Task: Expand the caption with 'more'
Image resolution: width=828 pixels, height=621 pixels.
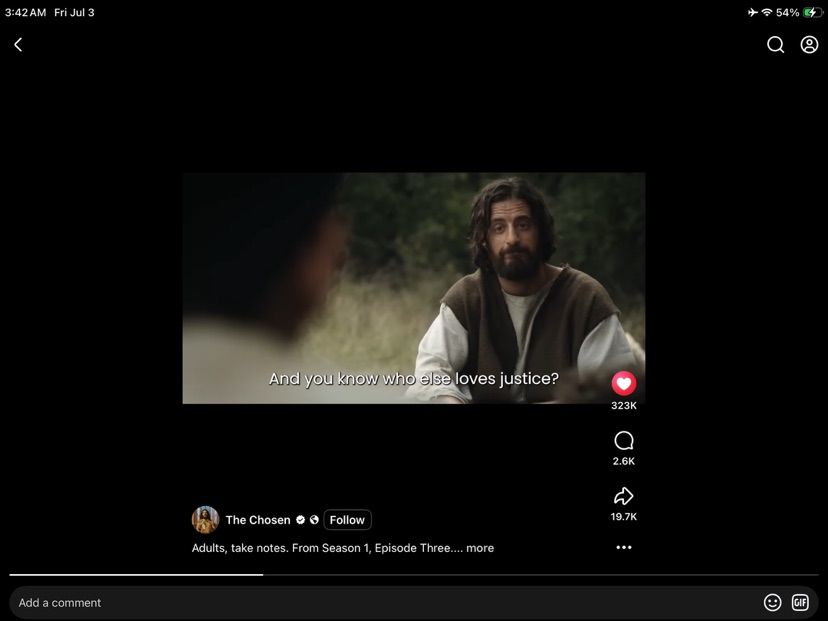Action: [480, 548]
